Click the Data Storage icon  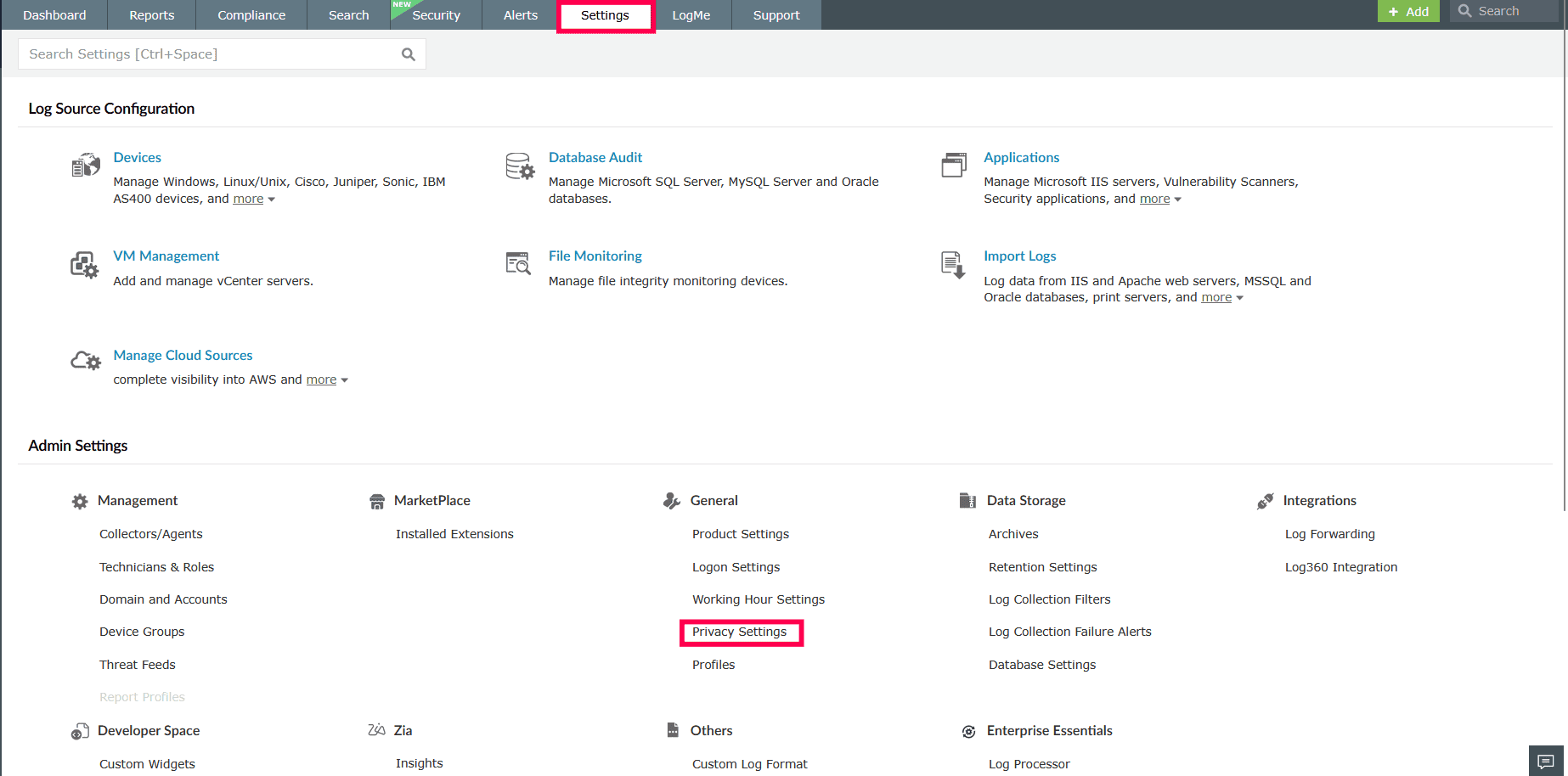967,501
